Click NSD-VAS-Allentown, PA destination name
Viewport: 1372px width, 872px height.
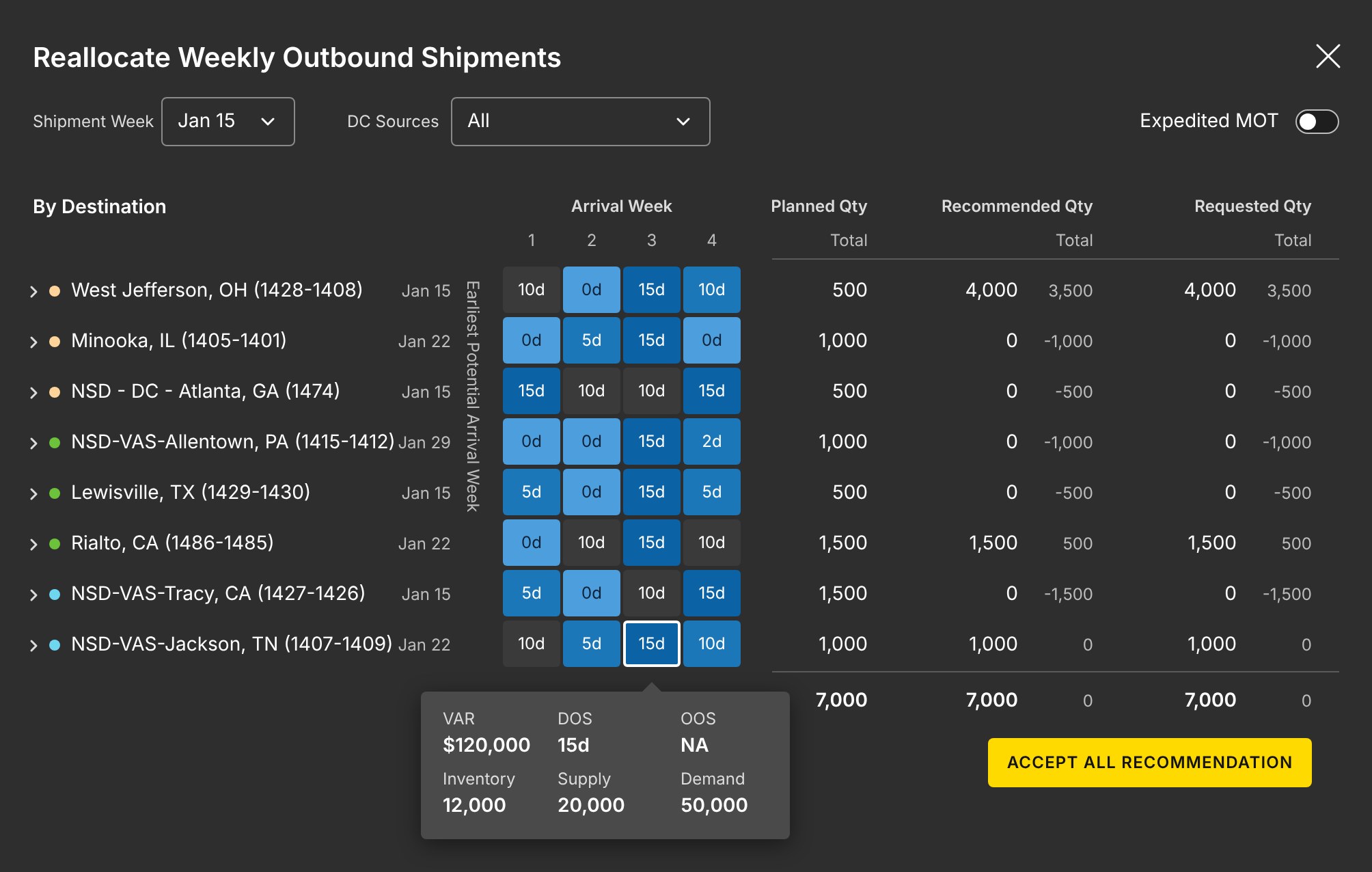pos(232,441)
